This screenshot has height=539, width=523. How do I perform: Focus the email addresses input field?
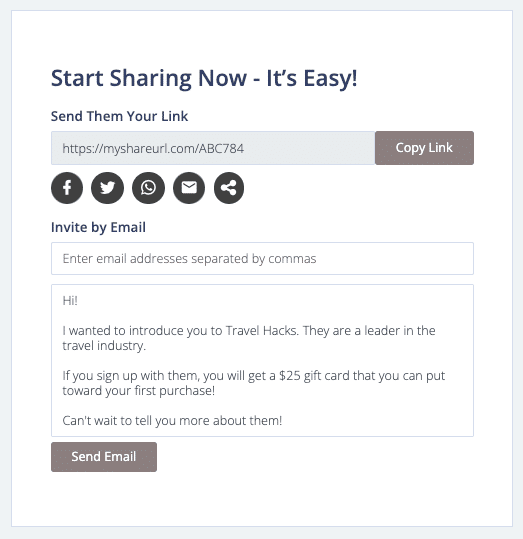tap(262, 258)
